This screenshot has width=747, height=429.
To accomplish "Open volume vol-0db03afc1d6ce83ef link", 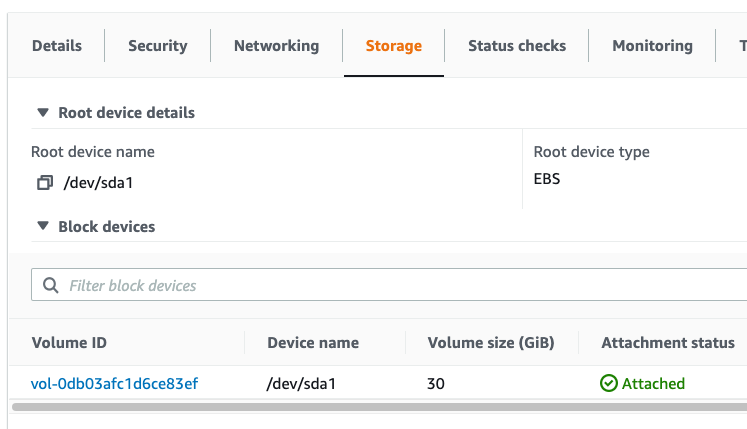I will [x=115, y=383].
